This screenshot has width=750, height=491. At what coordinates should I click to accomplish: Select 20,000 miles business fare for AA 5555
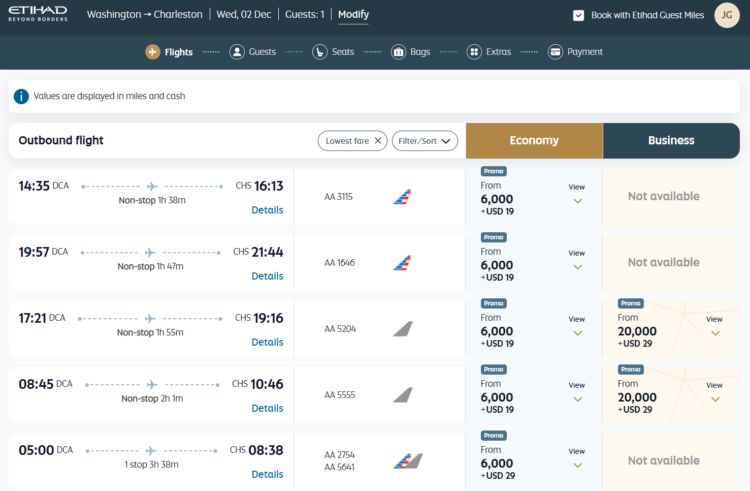tap(637, 397)
